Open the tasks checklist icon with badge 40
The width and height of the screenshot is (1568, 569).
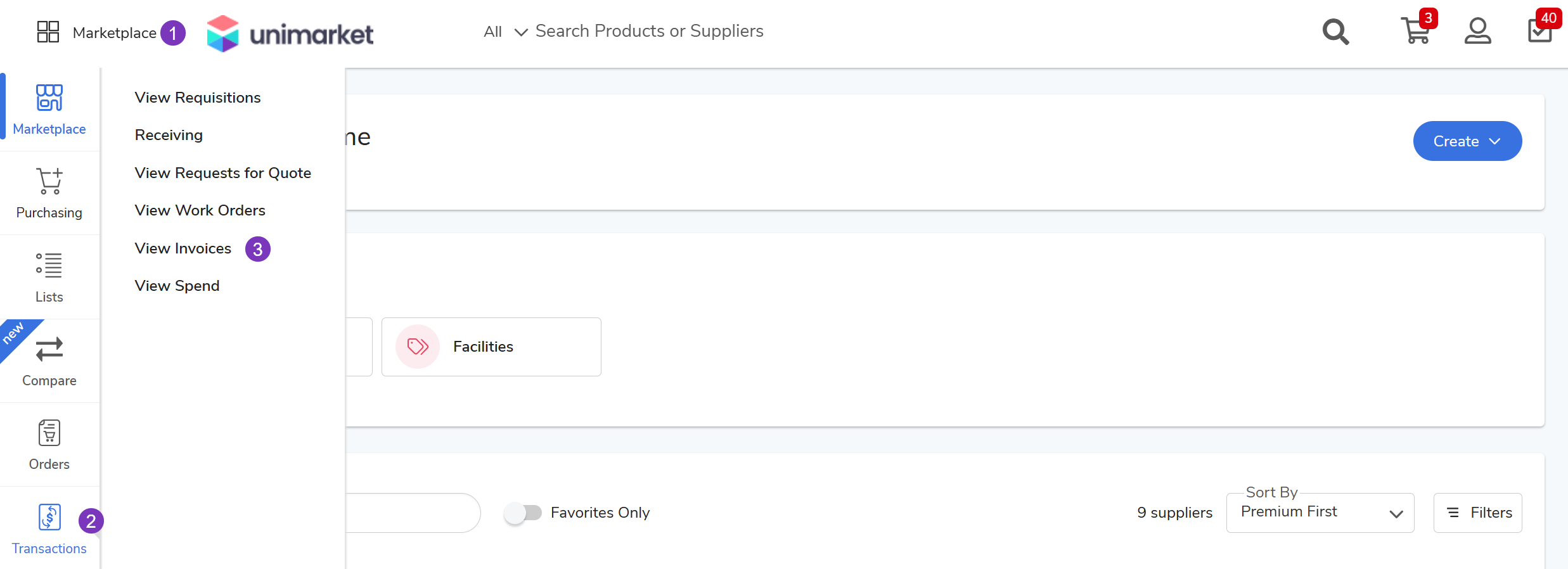point(1539,30)
